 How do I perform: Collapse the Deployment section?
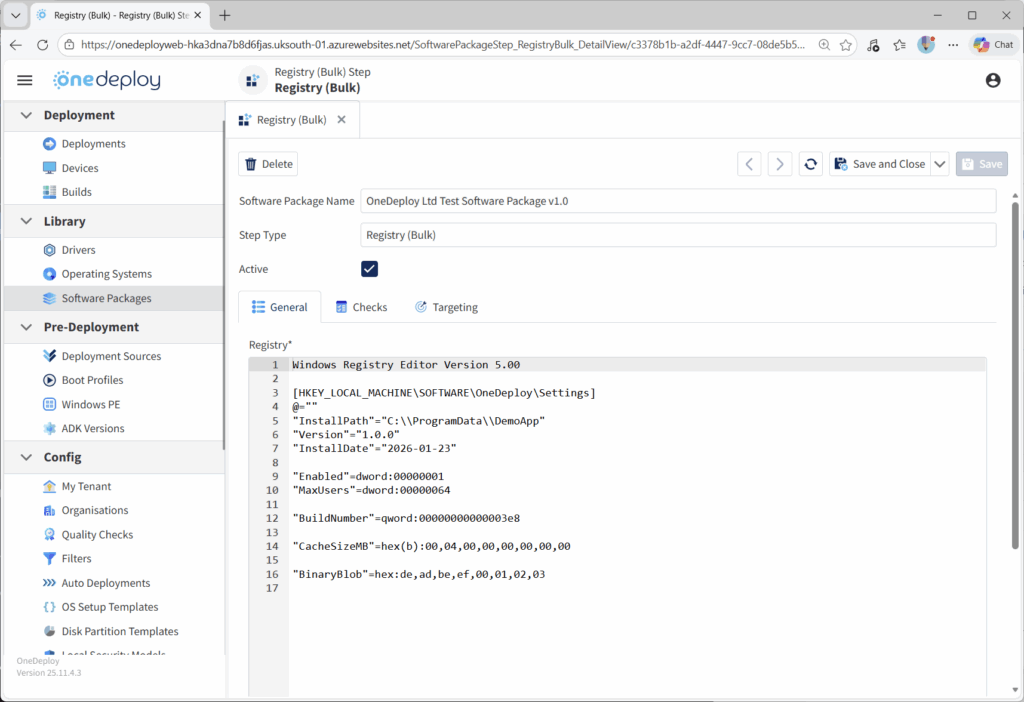pos(26,116)
